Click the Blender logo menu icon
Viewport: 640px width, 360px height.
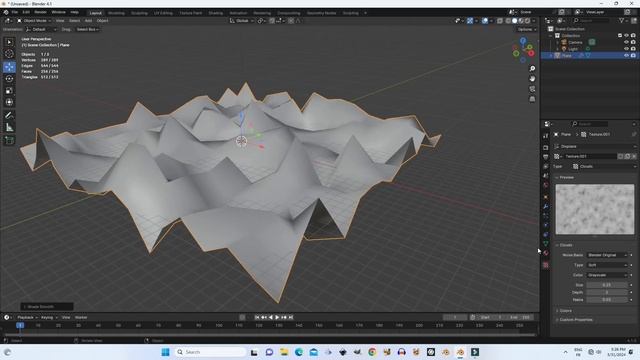pyautogui.click(x=6, y=12)
